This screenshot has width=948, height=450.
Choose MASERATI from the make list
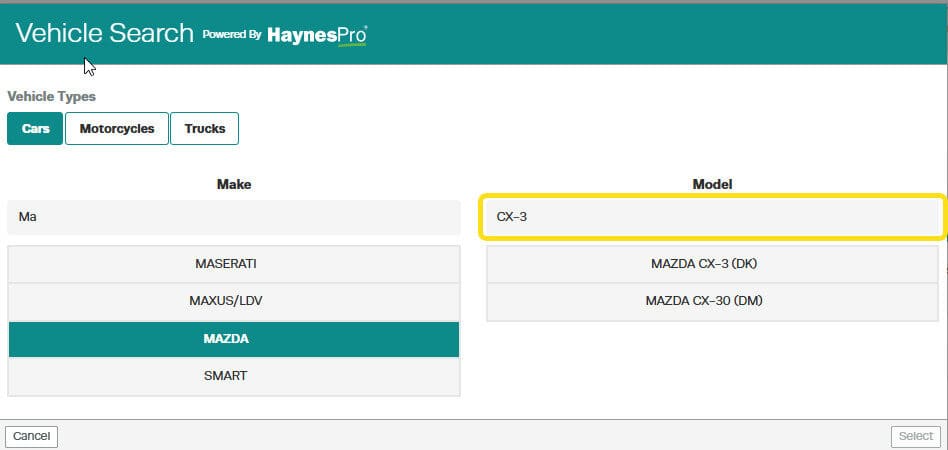tap(234, 264)
